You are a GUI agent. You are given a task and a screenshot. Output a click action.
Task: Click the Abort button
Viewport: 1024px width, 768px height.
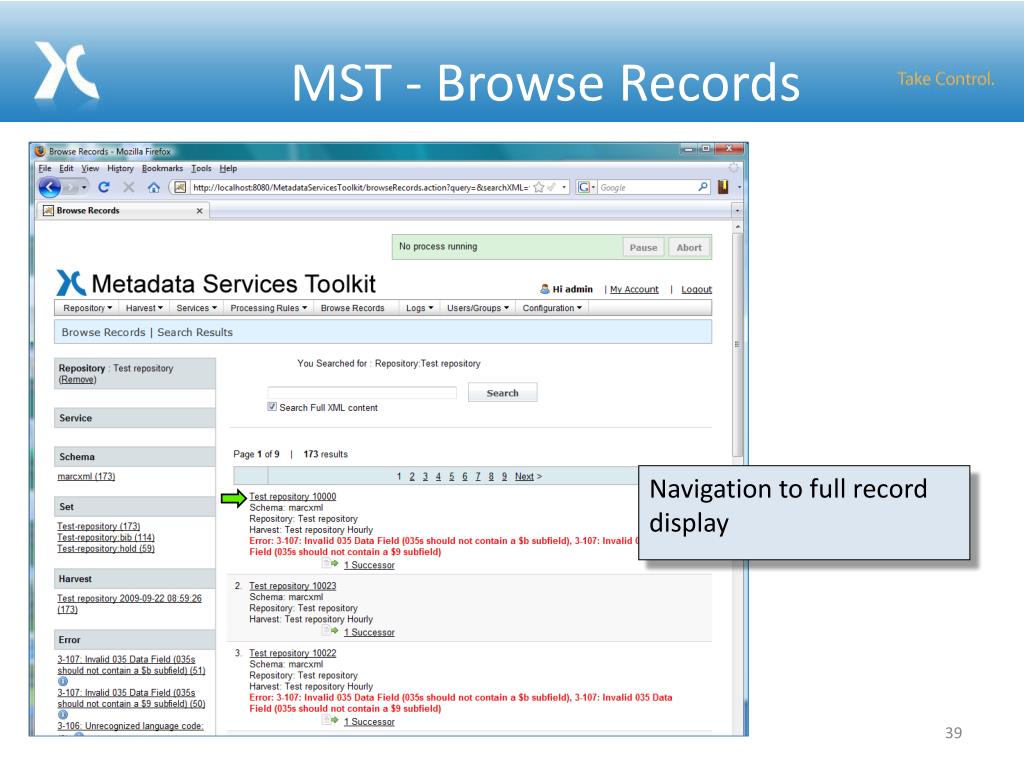[x=689, y=248]
